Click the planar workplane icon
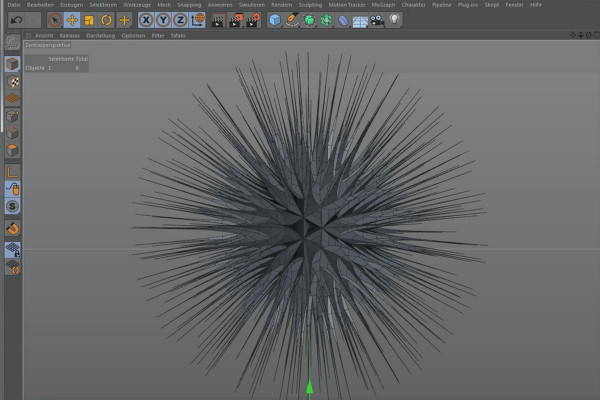Screen dimensions: 600x400 pyautogui.click(x=12, y=267)
